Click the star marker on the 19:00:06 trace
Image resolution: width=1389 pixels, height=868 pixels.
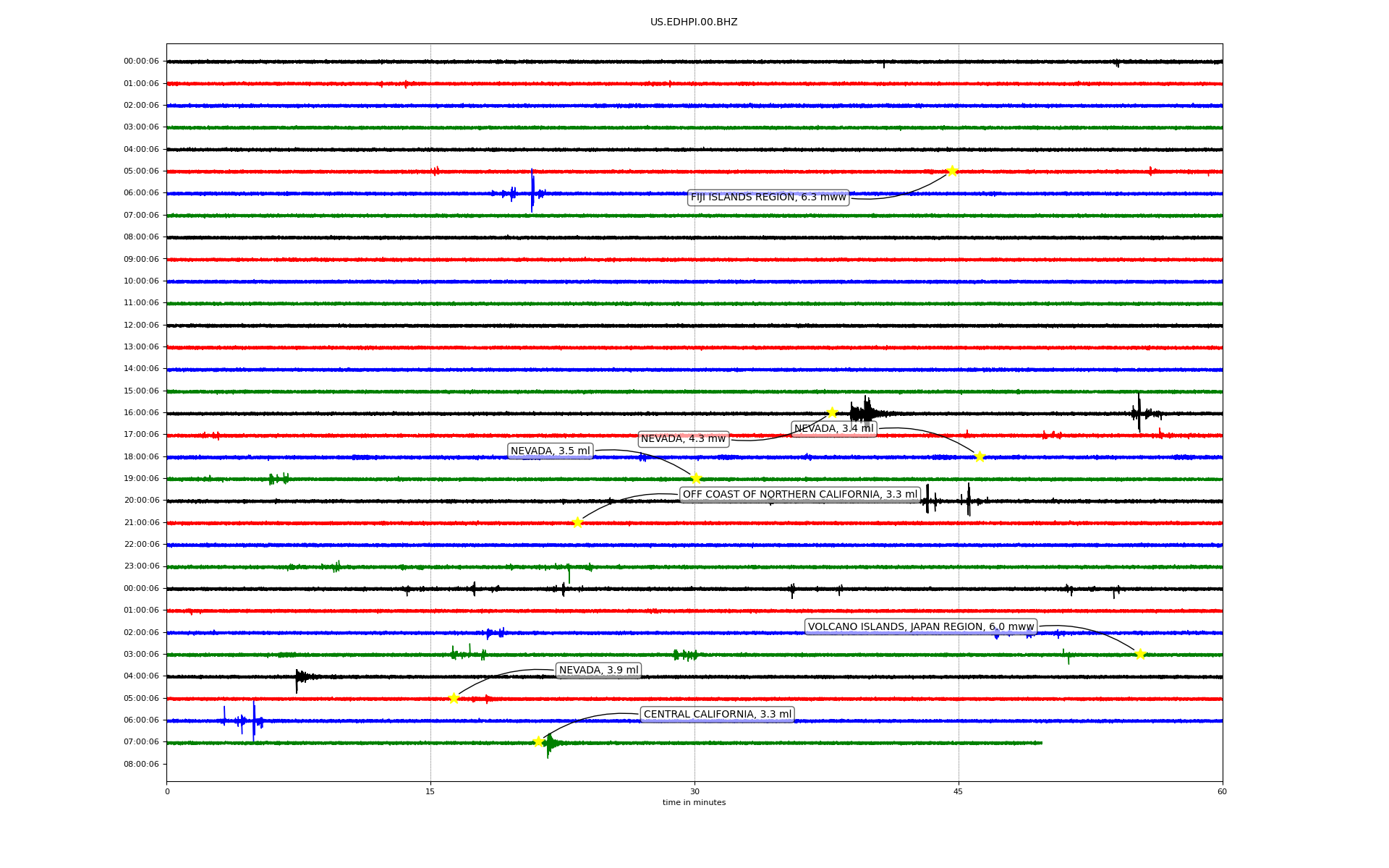coord(696,478)
